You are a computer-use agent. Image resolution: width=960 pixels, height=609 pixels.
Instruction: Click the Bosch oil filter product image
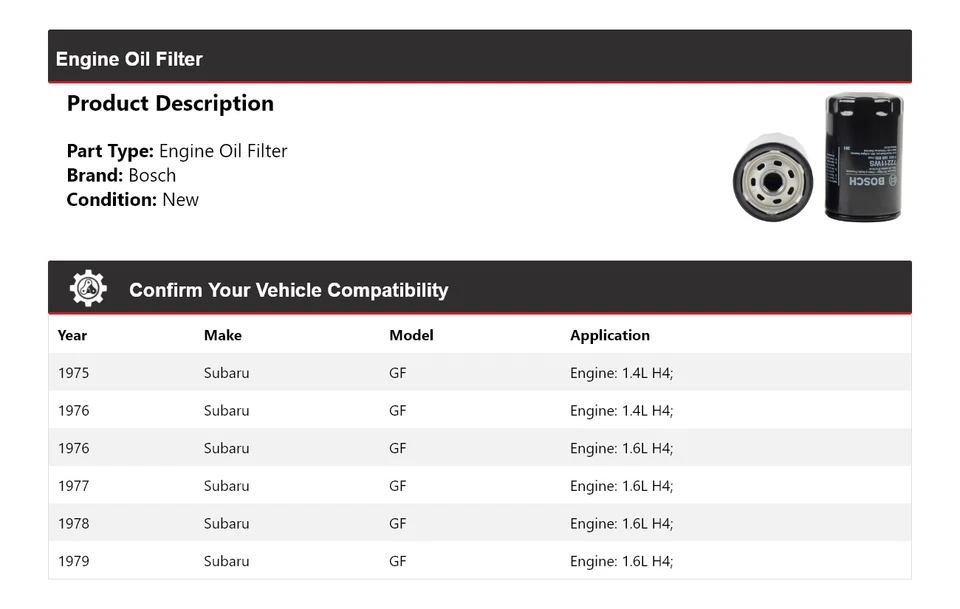[818, 158]
